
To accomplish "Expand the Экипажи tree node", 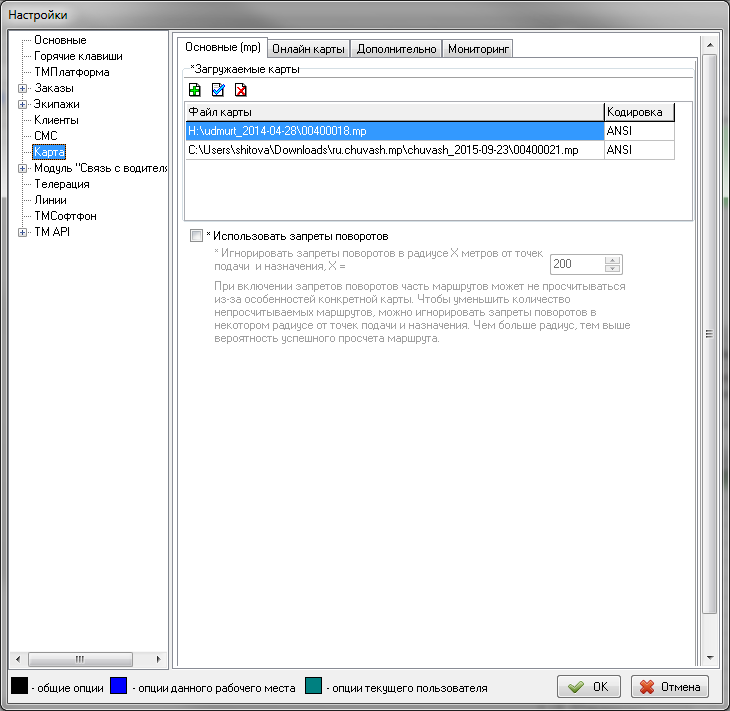I will (x=23, y=104).
